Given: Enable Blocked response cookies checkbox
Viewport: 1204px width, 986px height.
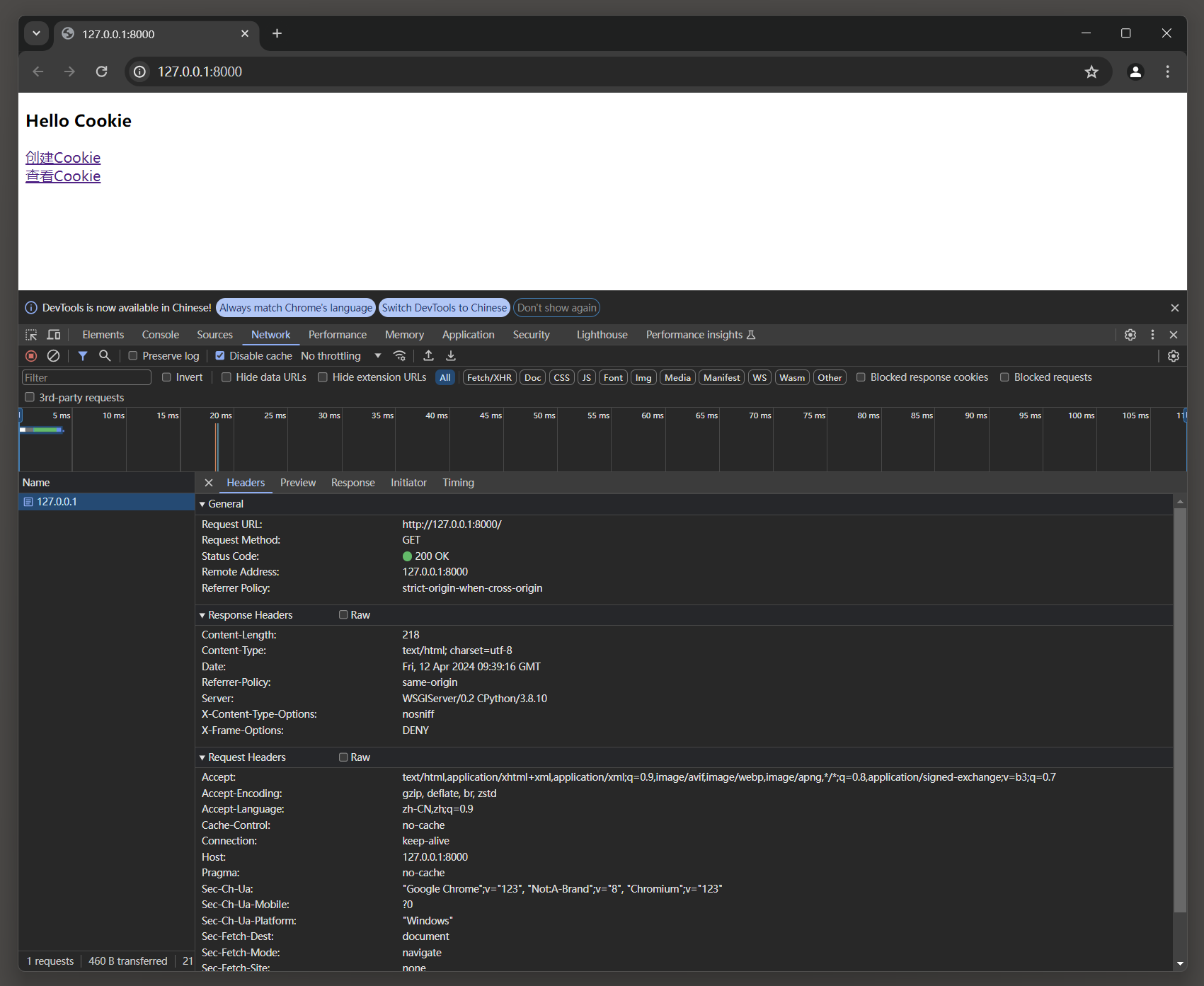Looking at the screenshot, I should [861, 377].
